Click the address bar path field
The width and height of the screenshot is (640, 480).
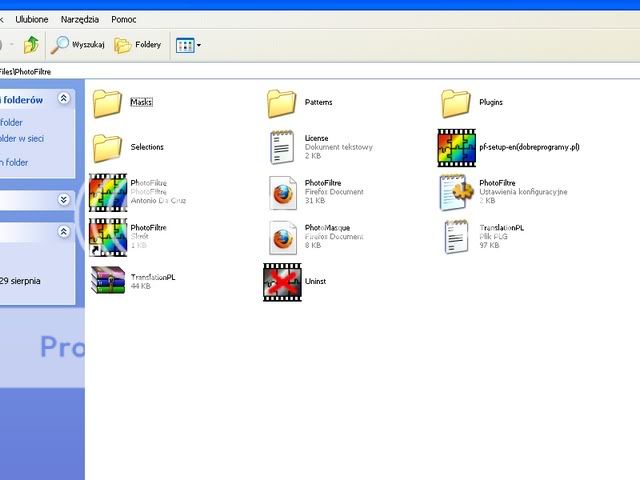(x=300, y=72)
